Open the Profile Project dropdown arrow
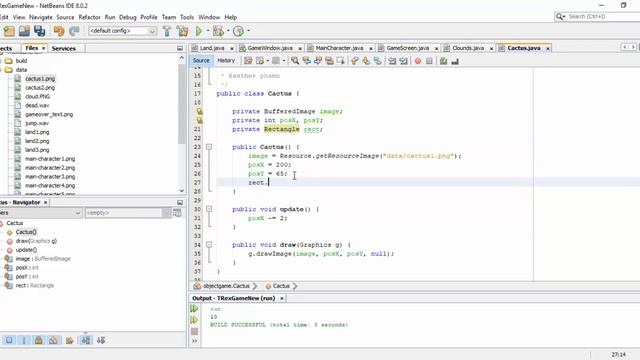The height and width of the screenshot is (360, 640). coord(248,31)
